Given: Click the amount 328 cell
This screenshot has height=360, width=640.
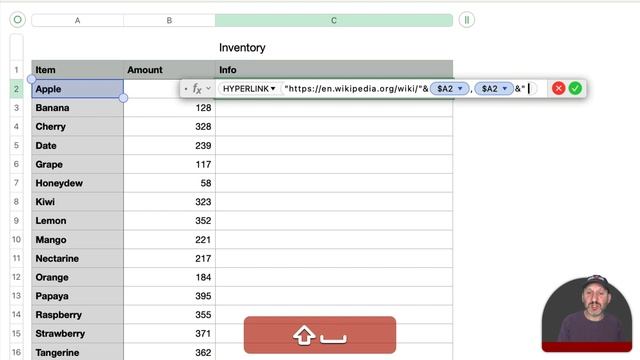Looking at the screenshot, I should [169, 127].
